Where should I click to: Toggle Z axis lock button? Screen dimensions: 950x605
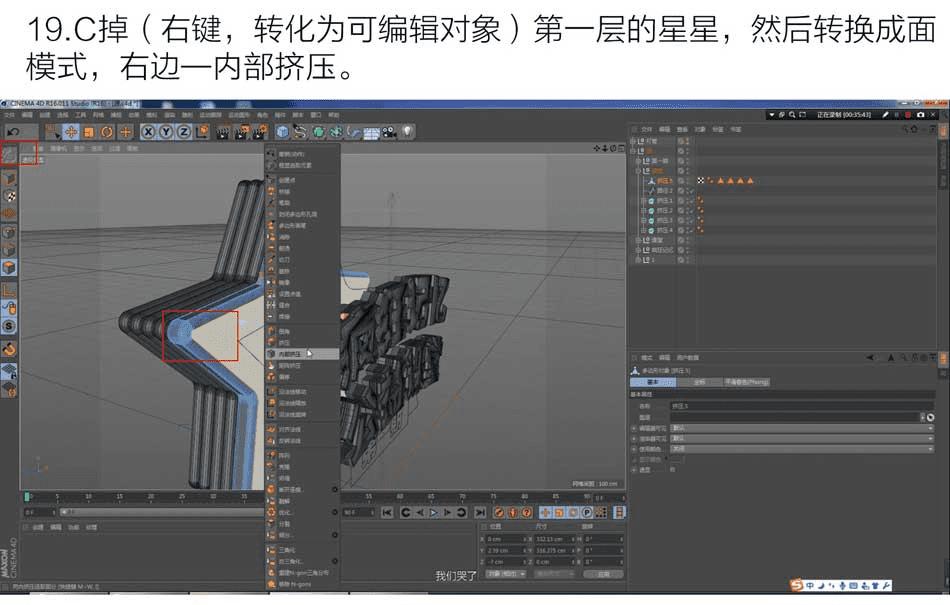[x=183, y=131]
